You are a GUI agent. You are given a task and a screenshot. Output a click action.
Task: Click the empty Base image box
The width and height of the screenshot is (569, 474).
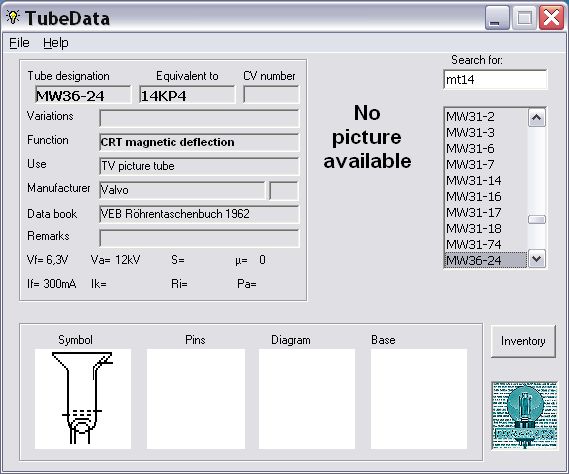[419, 399]
